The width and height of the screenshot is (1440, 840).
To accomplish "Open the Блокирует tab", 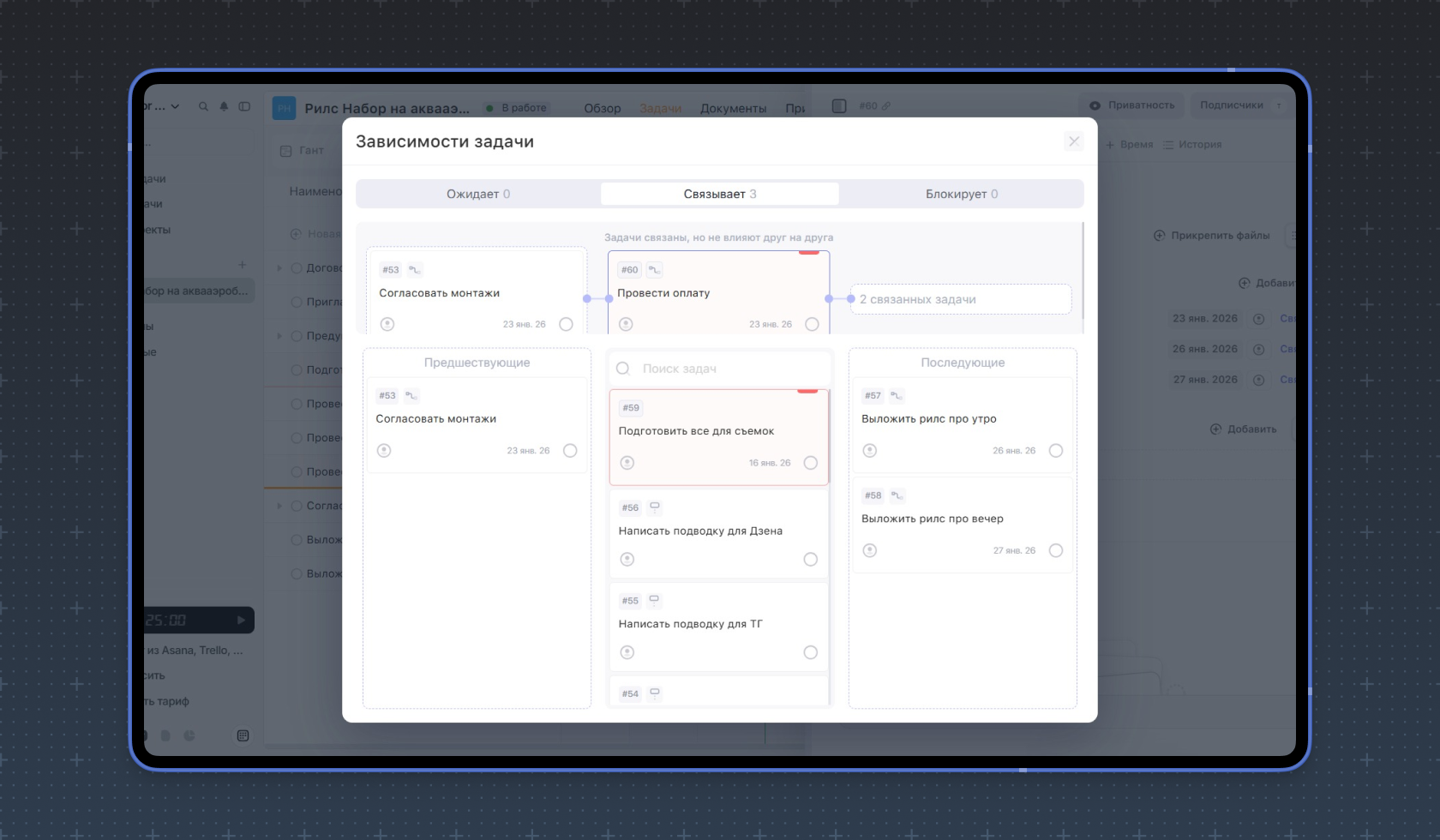I will pyautogui.click(x=961, y=194).
